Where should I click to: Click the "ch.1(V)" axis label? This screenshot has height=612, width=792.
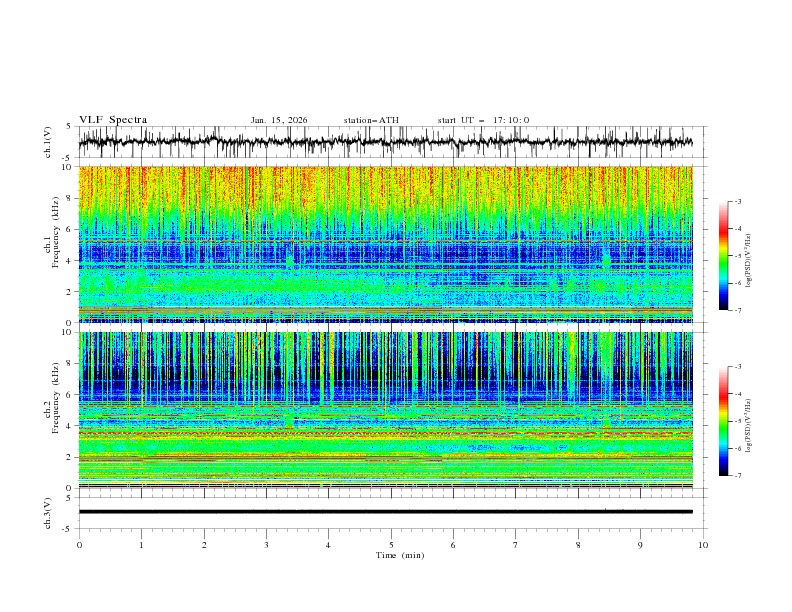pyautogui.click(x=48, y=142)
